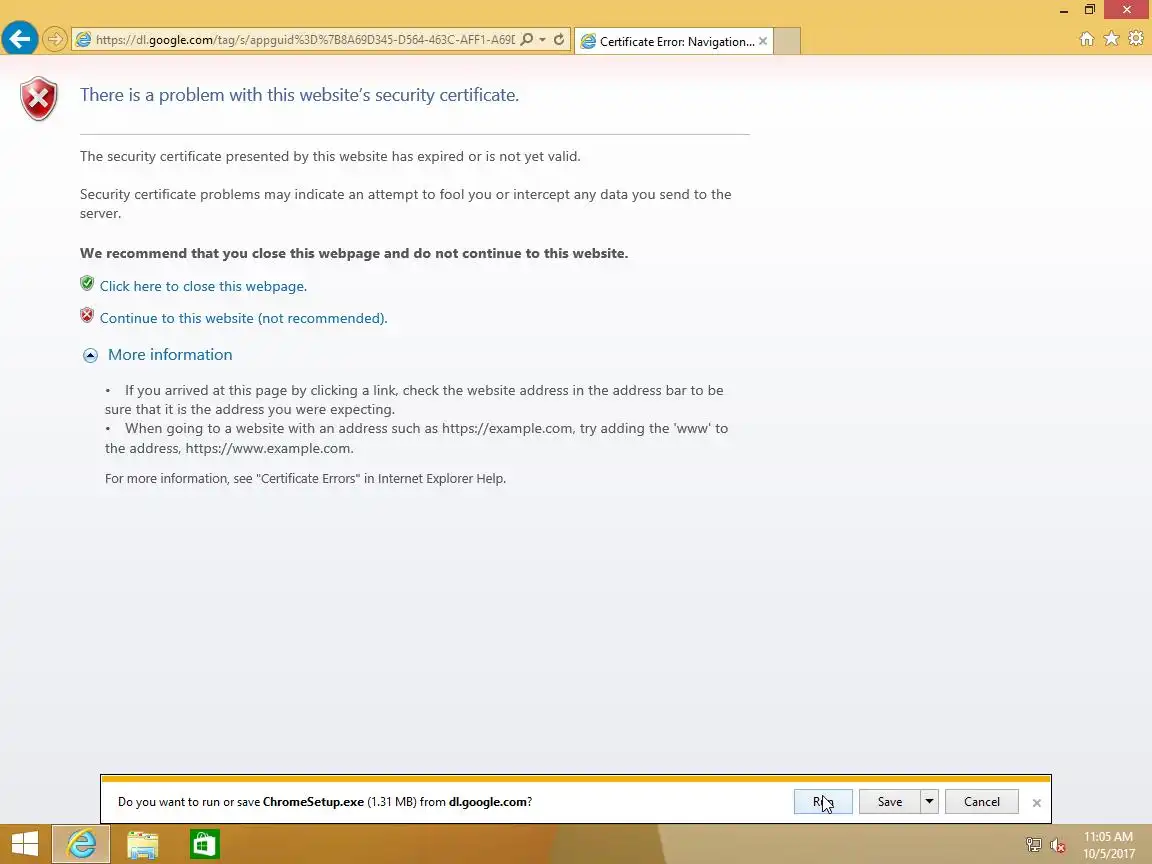The image size is (1152, 864).
Task: Collapse the More information section arrow
Action: point(90,356)
